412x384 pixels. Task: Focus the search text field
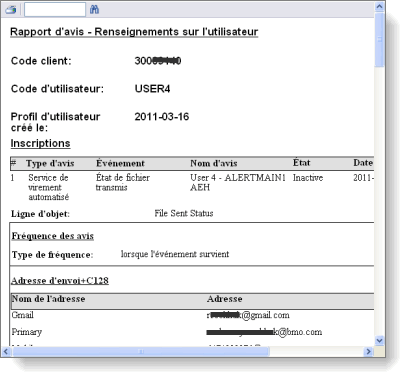pos(55,9)
